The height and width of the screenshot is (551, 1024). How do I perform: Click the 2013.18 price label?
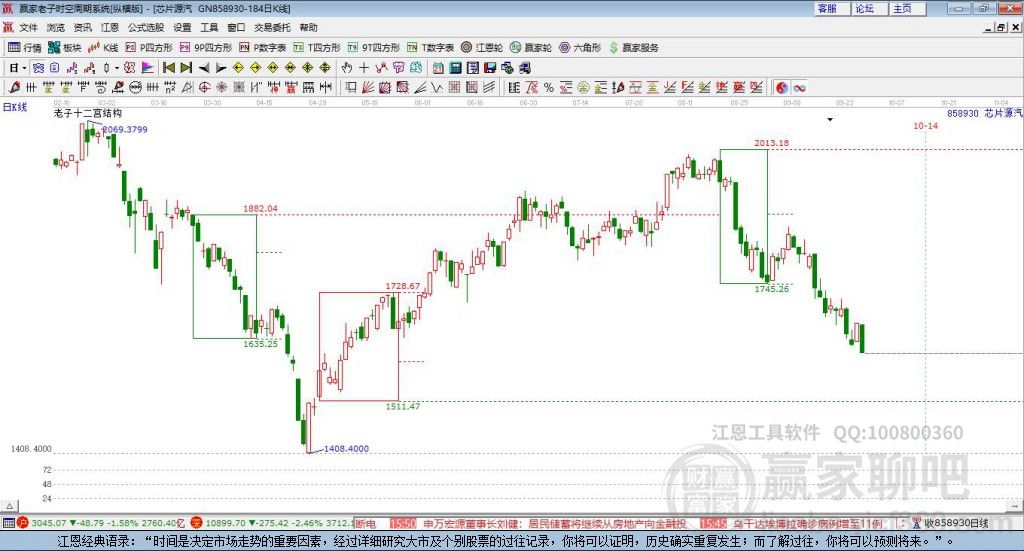[771, 143]
